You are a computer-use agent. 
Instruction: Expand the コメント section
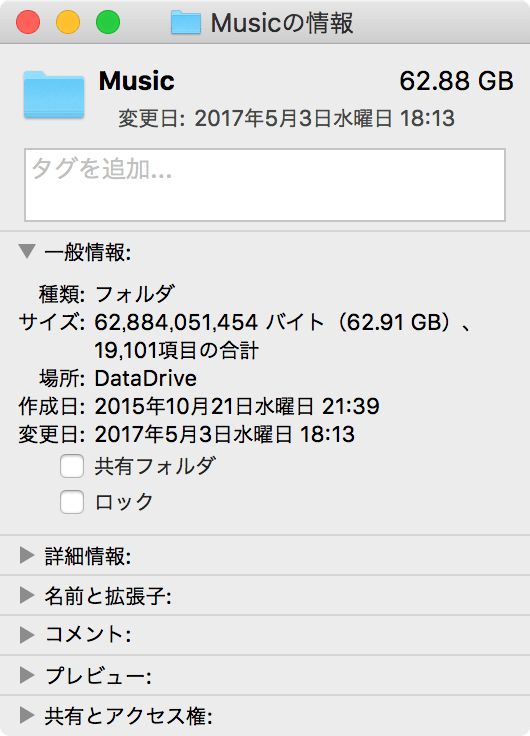click(x=27, y=635)
